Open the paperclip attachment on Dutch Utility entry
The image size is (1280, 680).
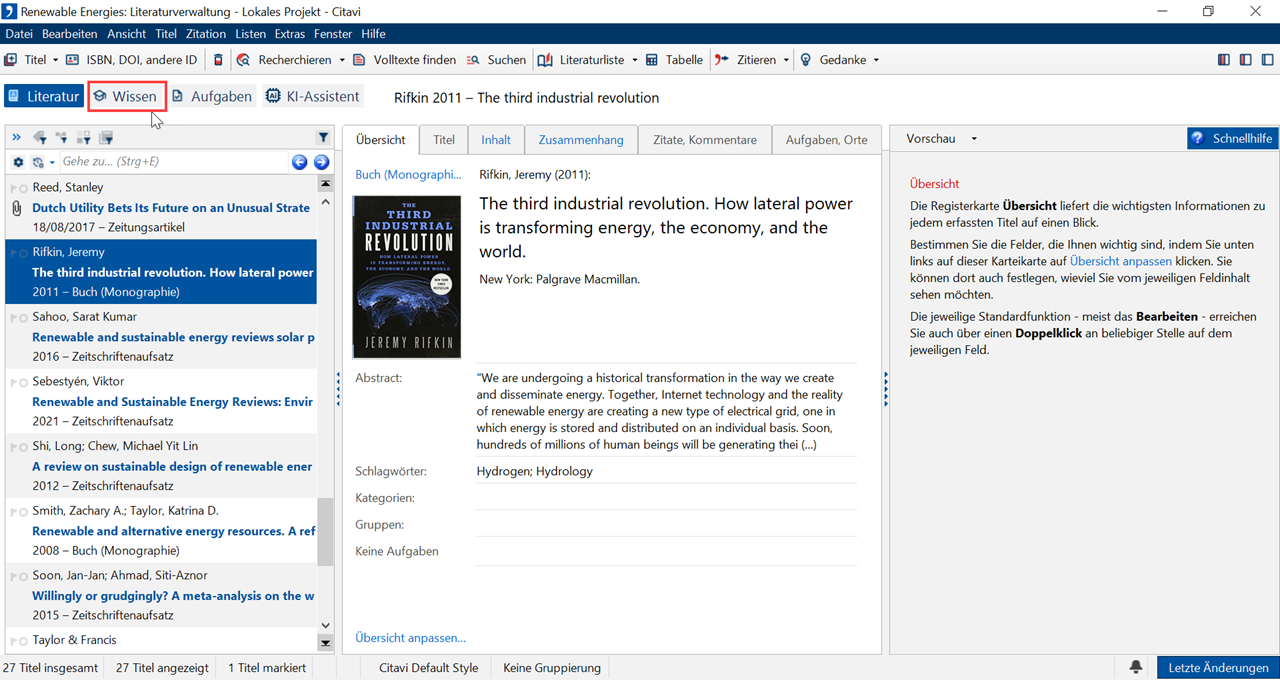[x=16, y=208]
